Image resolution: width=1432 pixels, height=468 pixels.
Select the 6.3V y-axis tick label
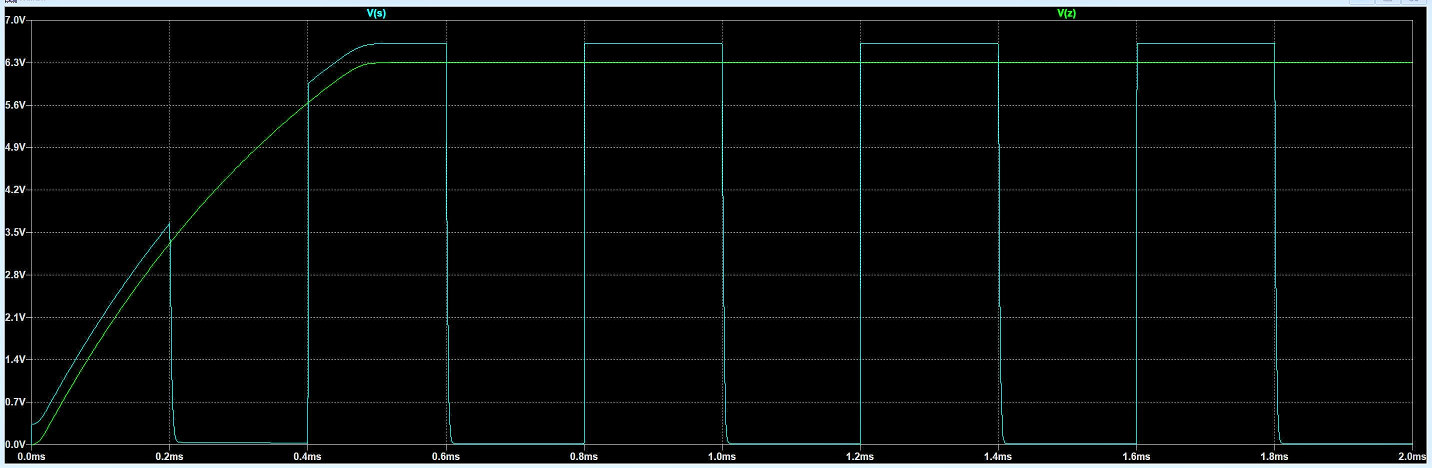point(16,62)
